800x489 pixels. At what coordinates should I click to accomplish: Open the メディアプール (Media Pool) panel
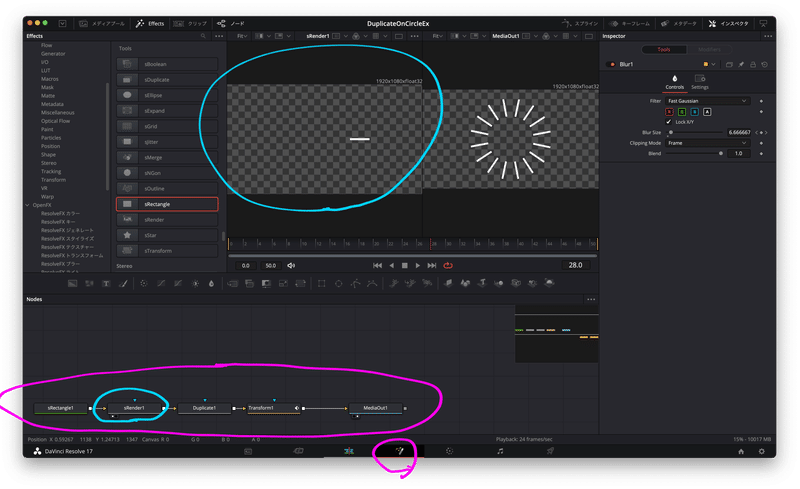tap(102, 23)
